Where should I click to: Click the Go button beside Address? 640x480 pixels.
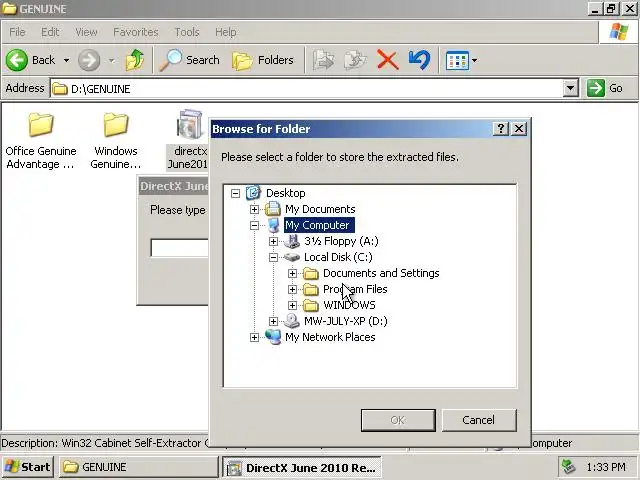(606, 88)
